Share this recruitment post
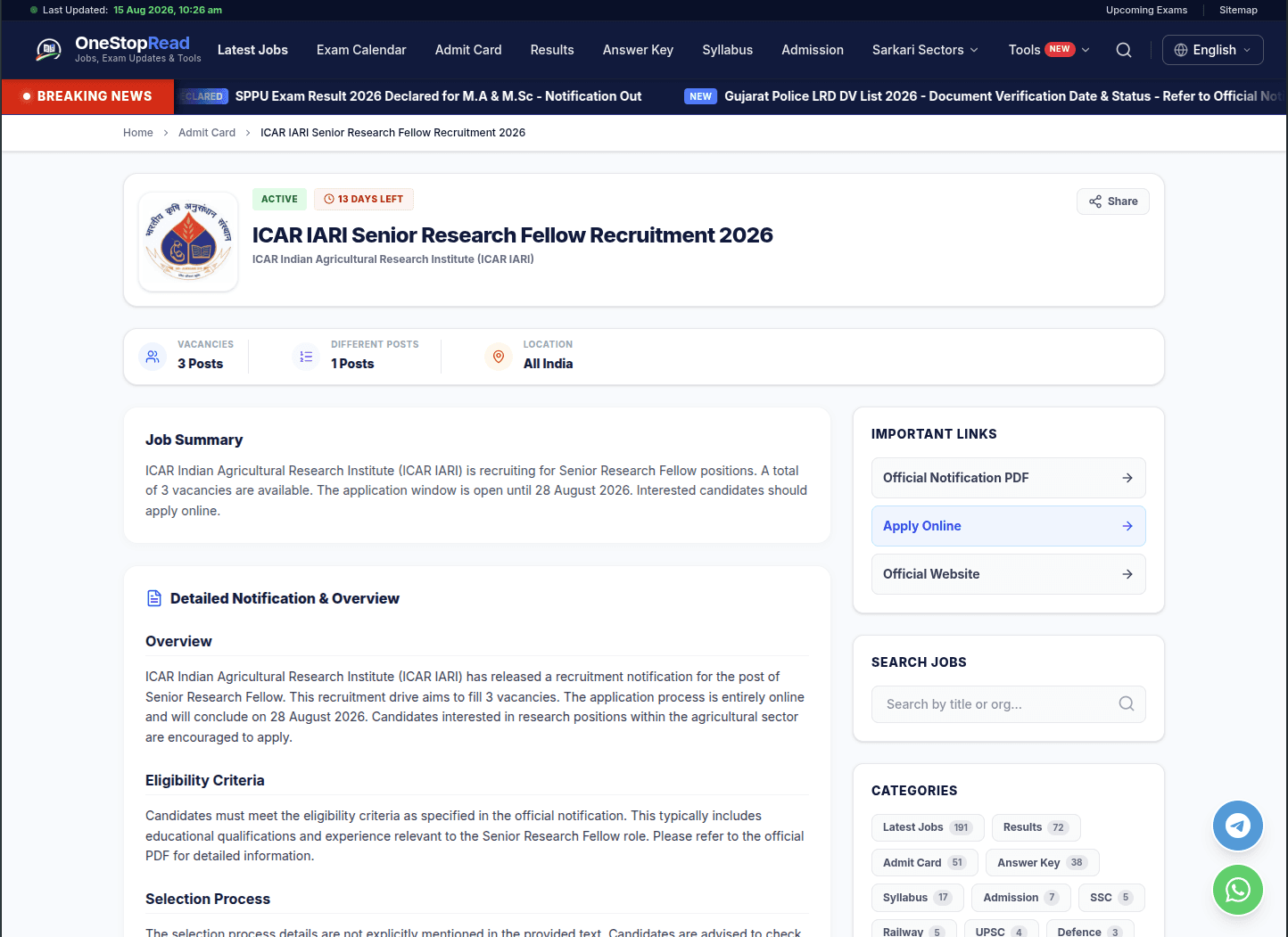Viewport: 1288px width, 937px height. pos(1113,201)
